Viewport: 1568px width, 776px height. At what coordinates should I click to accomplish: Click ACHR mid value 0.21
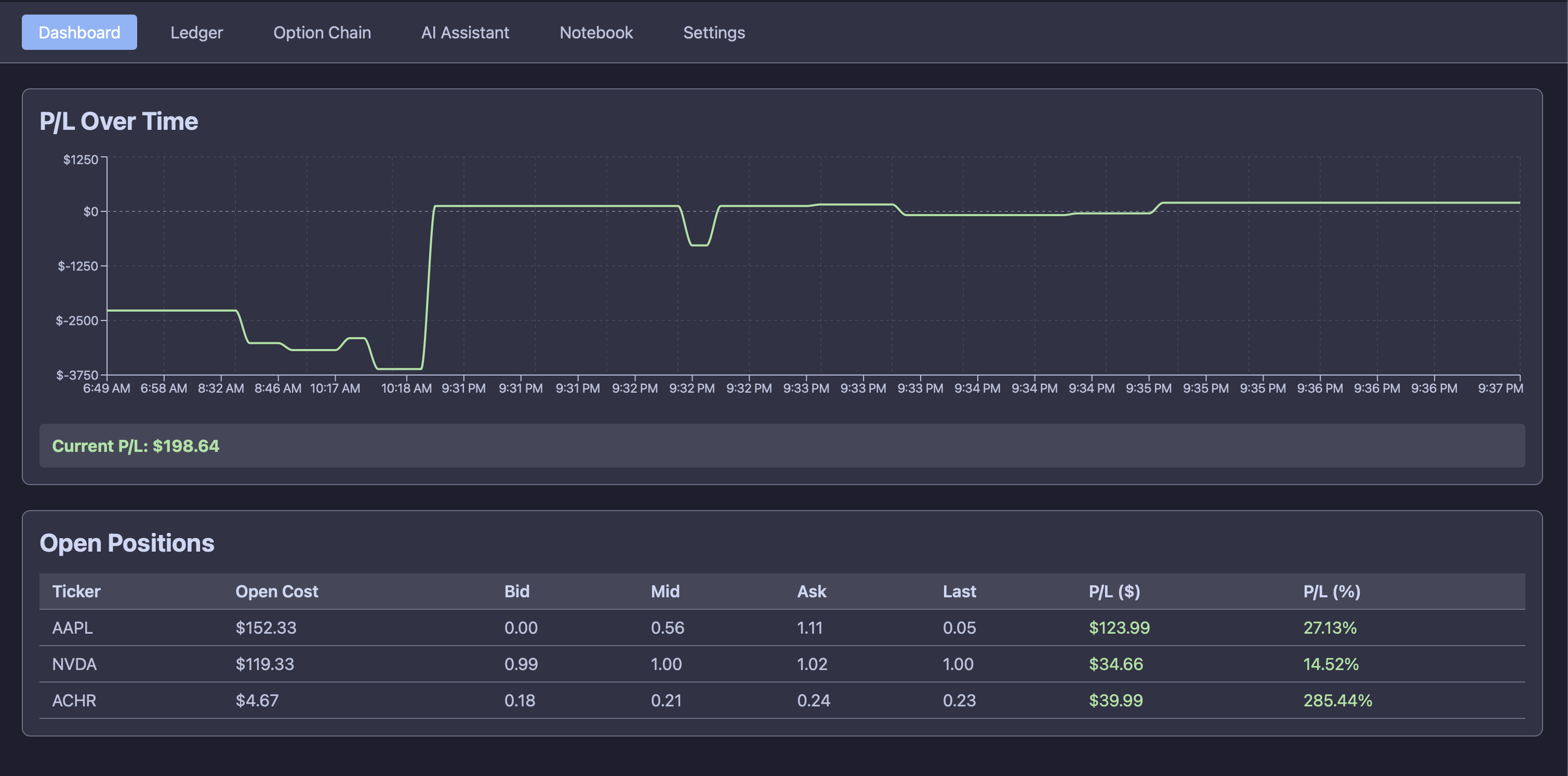click(666, 701)
